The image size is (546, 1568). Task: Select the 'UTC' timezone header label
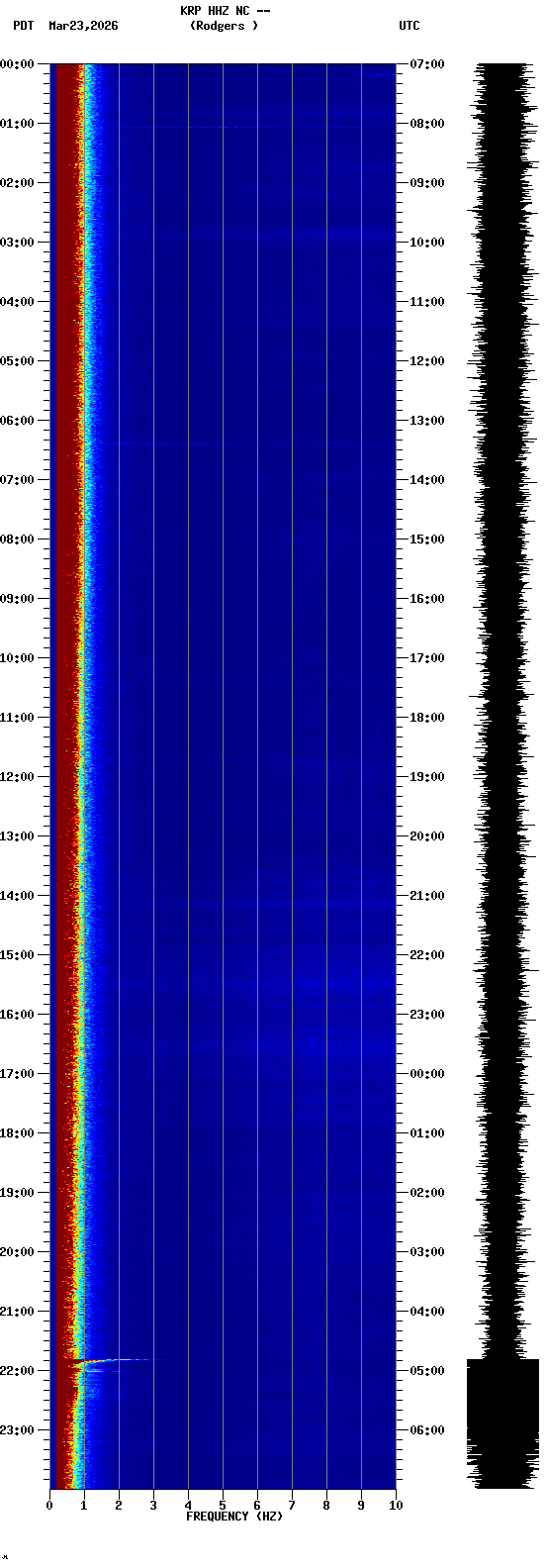409,26
